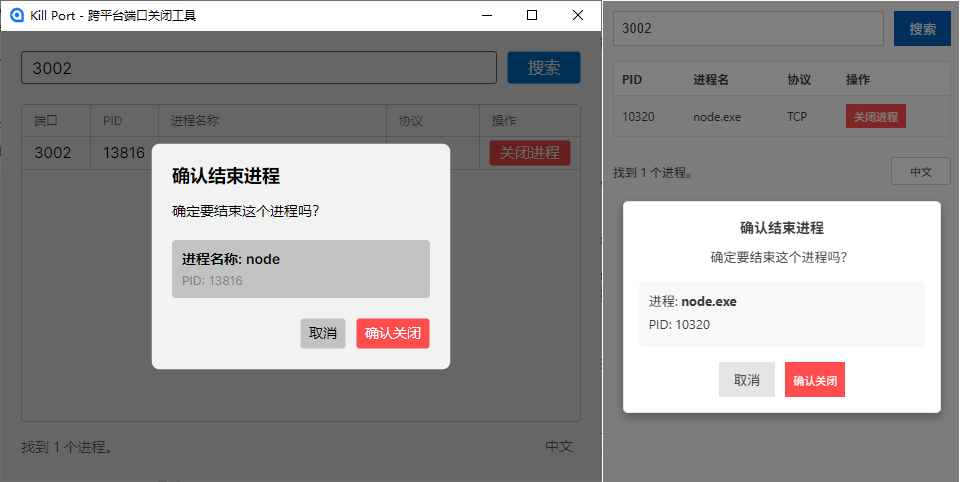This screenshot has width=960, height=482.
Task: Switch language via 中文 below the 13816 table
Action: tap(559, 446)
